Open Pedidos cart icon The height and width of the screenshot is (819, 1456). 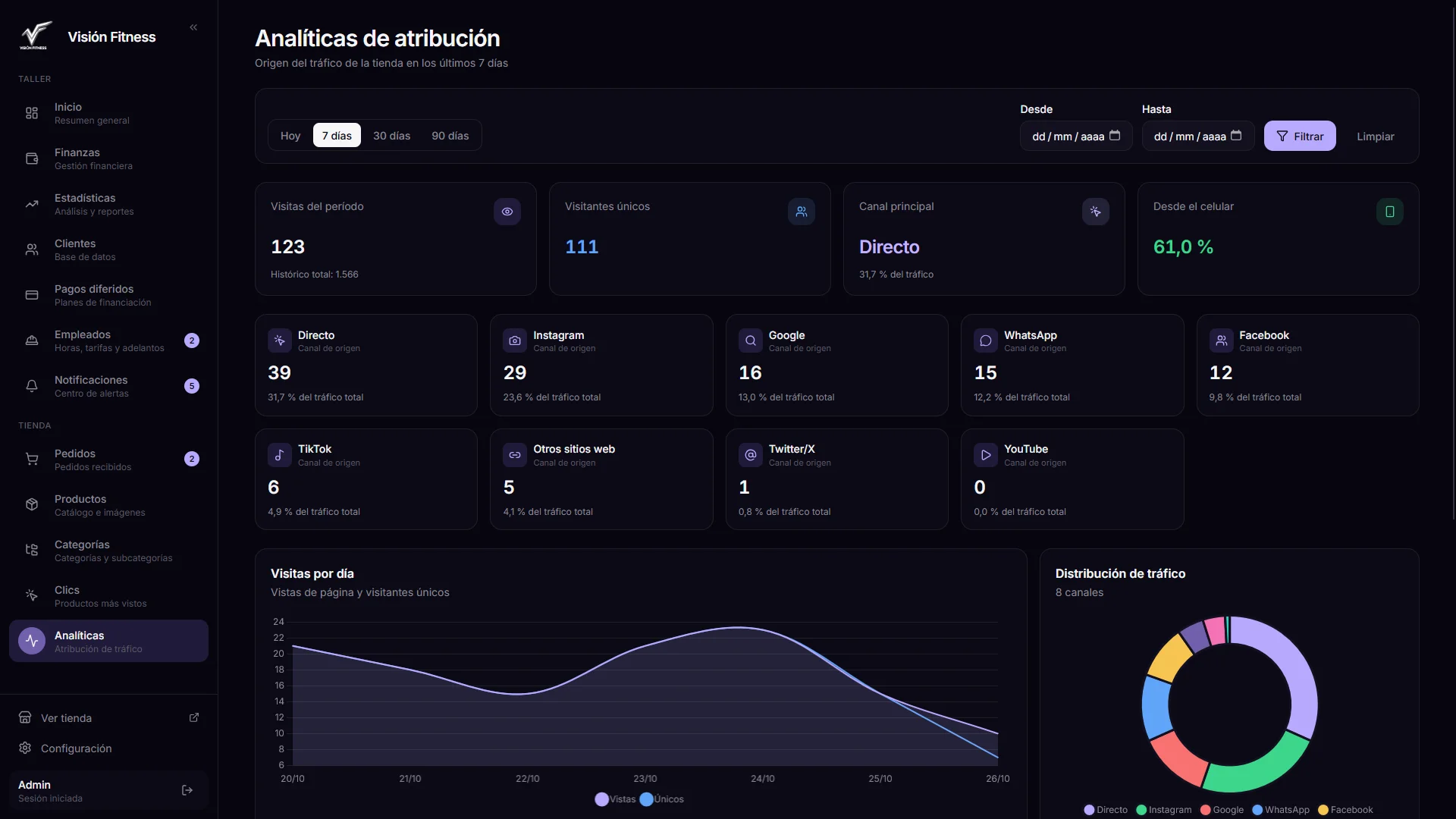(32, 460)
